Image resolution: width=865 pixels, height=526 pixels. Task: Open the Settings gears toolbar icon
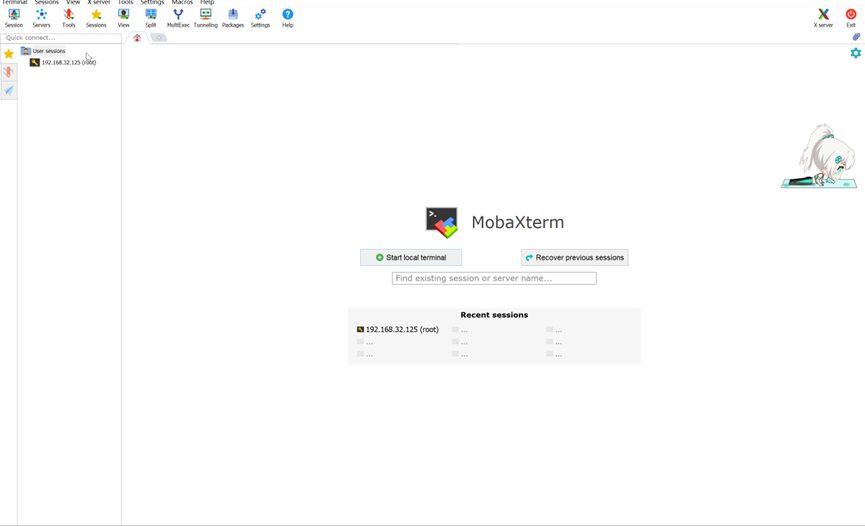point(260,18)
